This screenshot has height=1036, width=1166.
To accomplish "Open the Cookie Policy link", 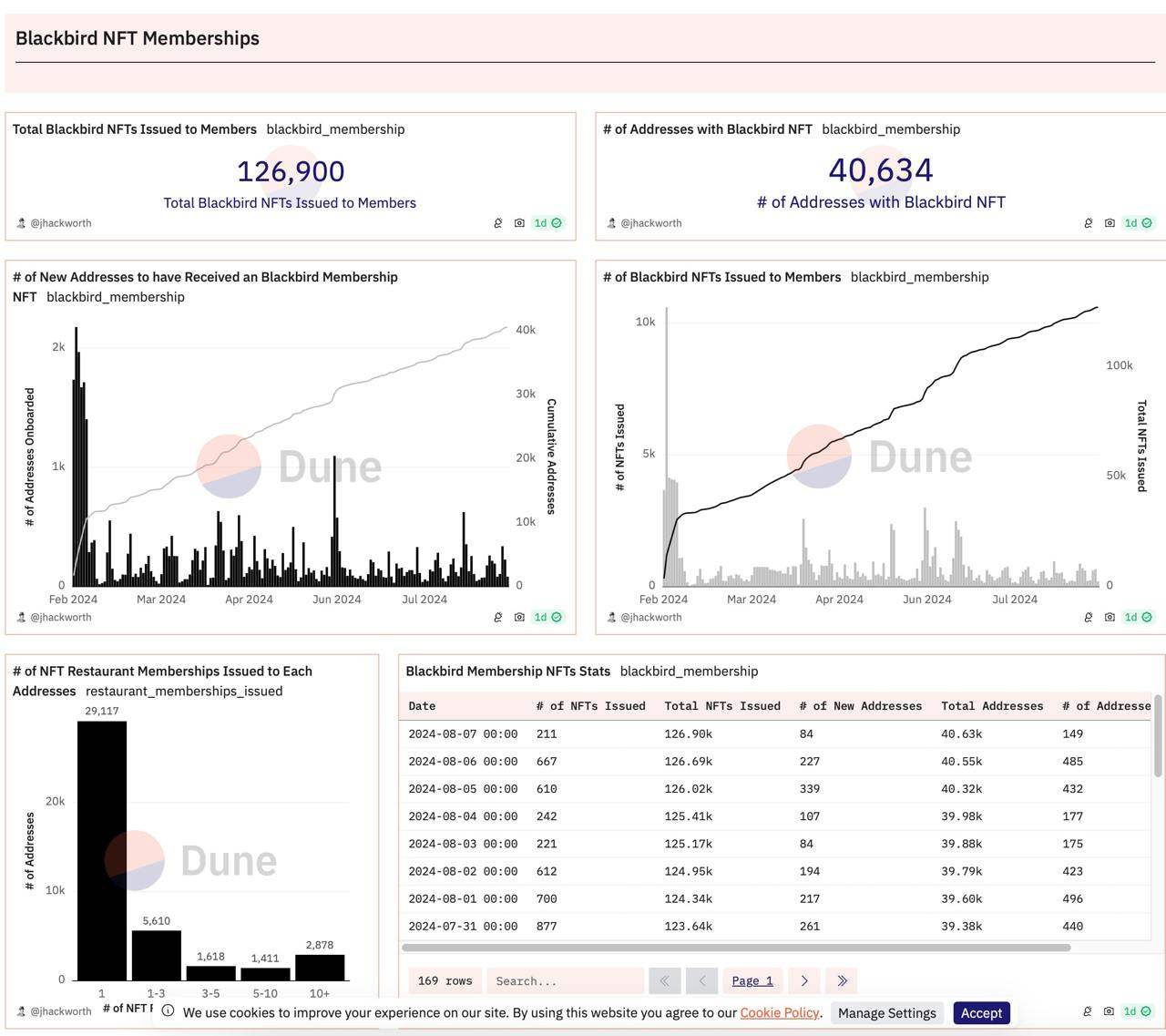I will click(780, 1012).
